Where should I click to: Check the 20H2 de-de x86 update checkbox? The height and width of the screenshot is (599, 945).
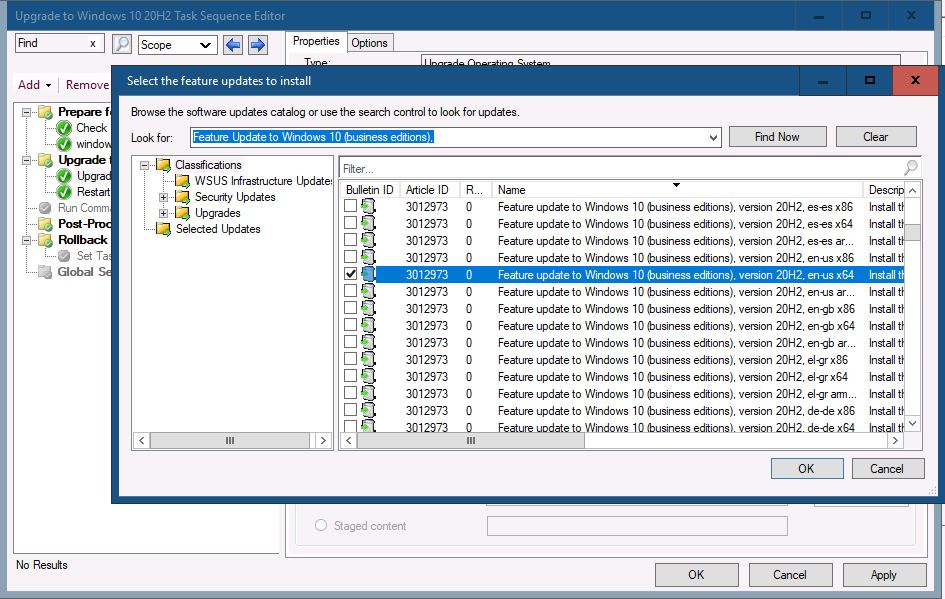pos(350,410)
